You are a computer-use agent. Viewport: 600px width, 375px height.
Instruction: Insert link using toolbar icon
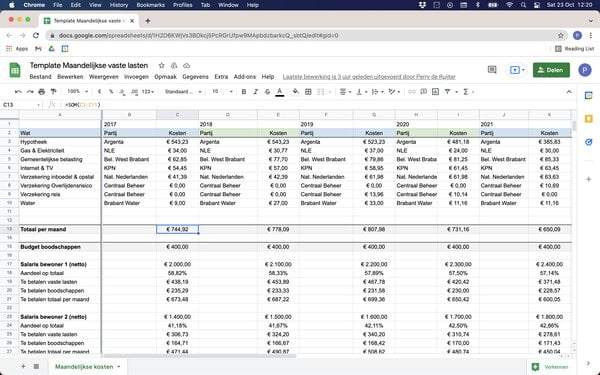[412, 92]
